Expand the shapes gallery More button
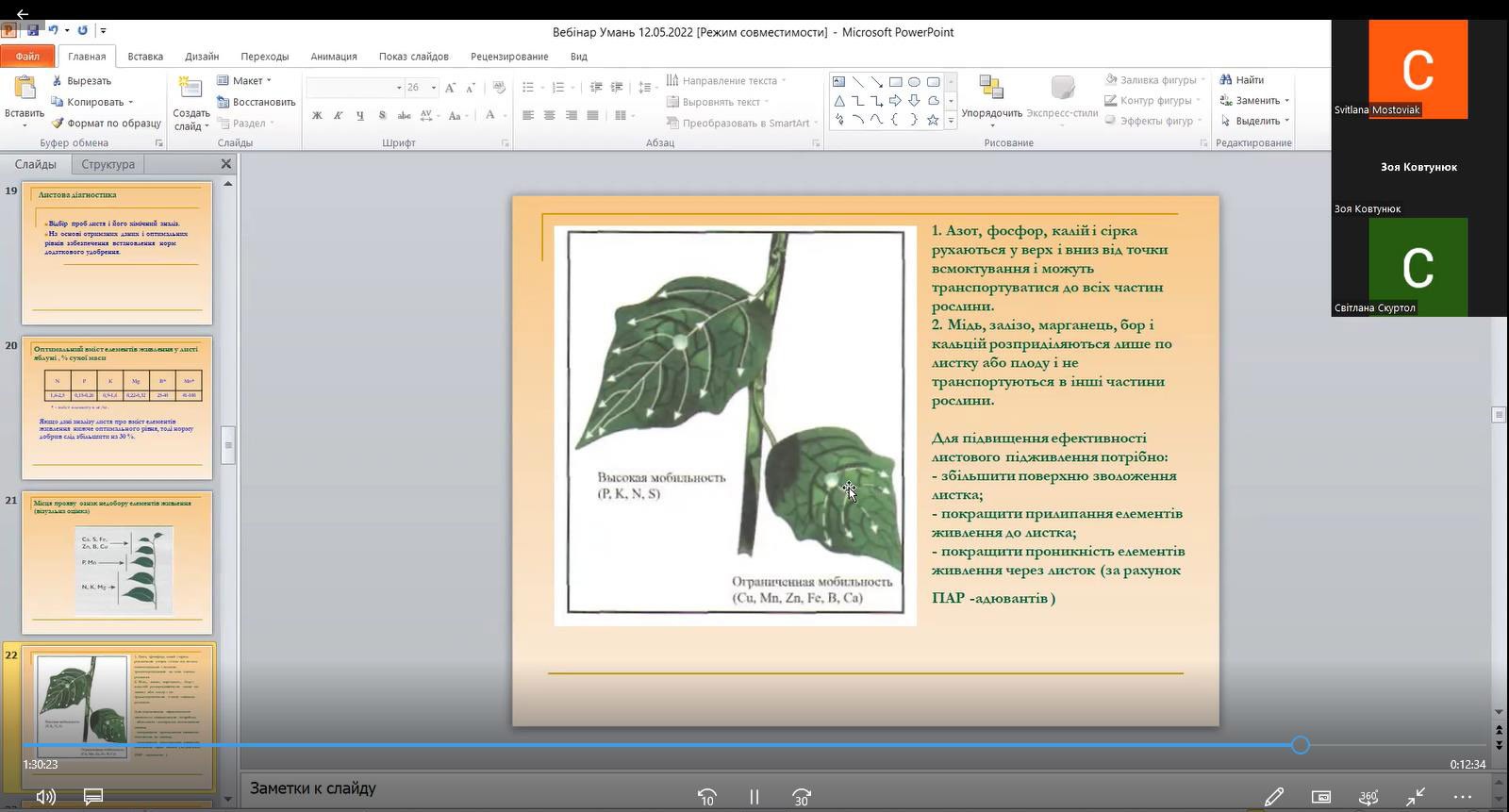Viewport: 1509px width, 812px height. (951, 121)
